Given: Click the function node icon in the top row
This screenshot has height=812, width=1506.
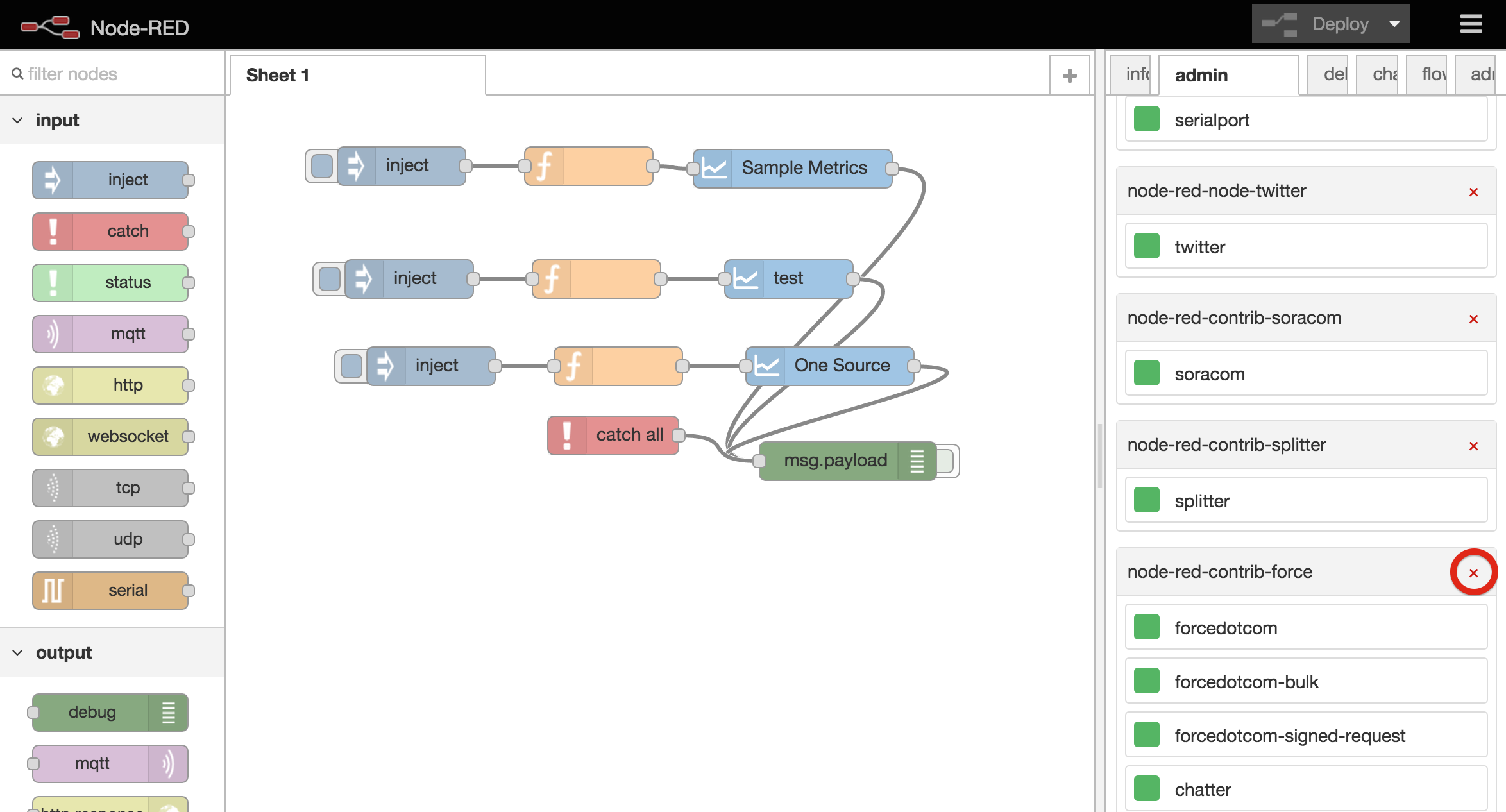Looking at the screenshot, I should point(544,166).
